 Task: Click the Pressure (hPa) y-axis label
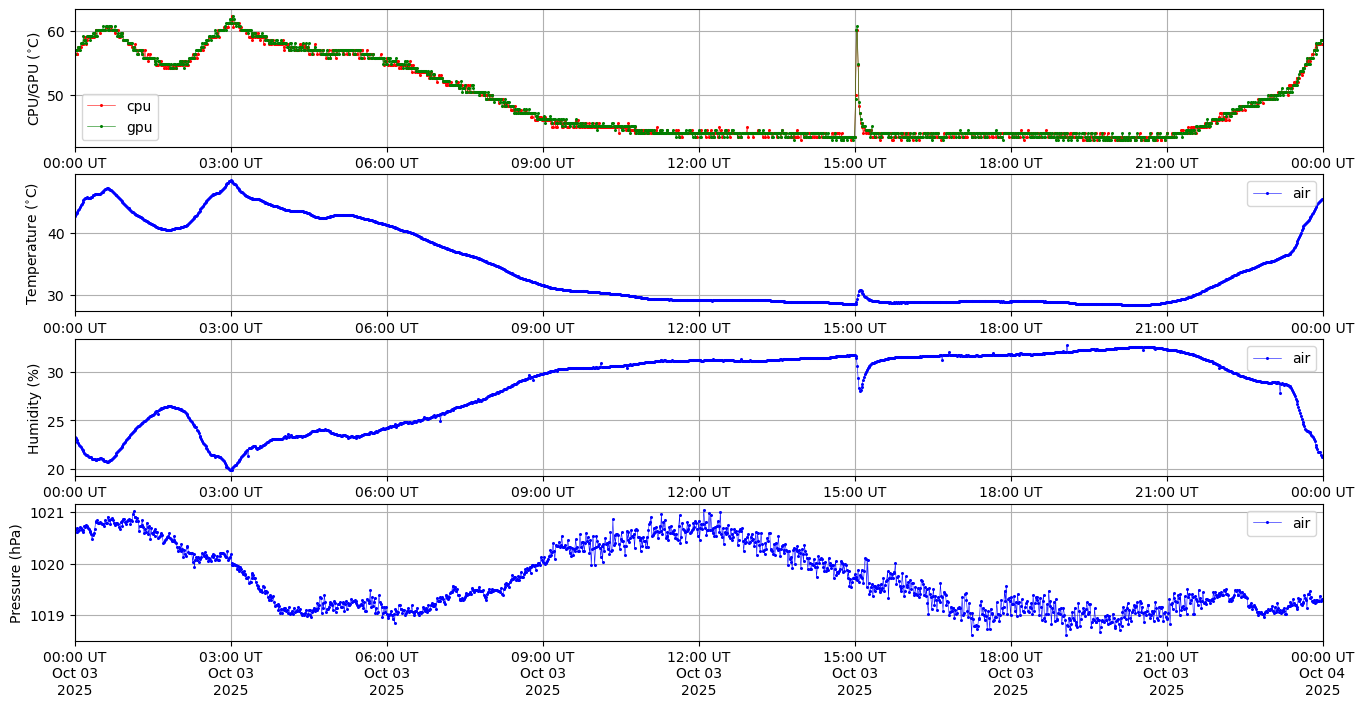point(16,573)
